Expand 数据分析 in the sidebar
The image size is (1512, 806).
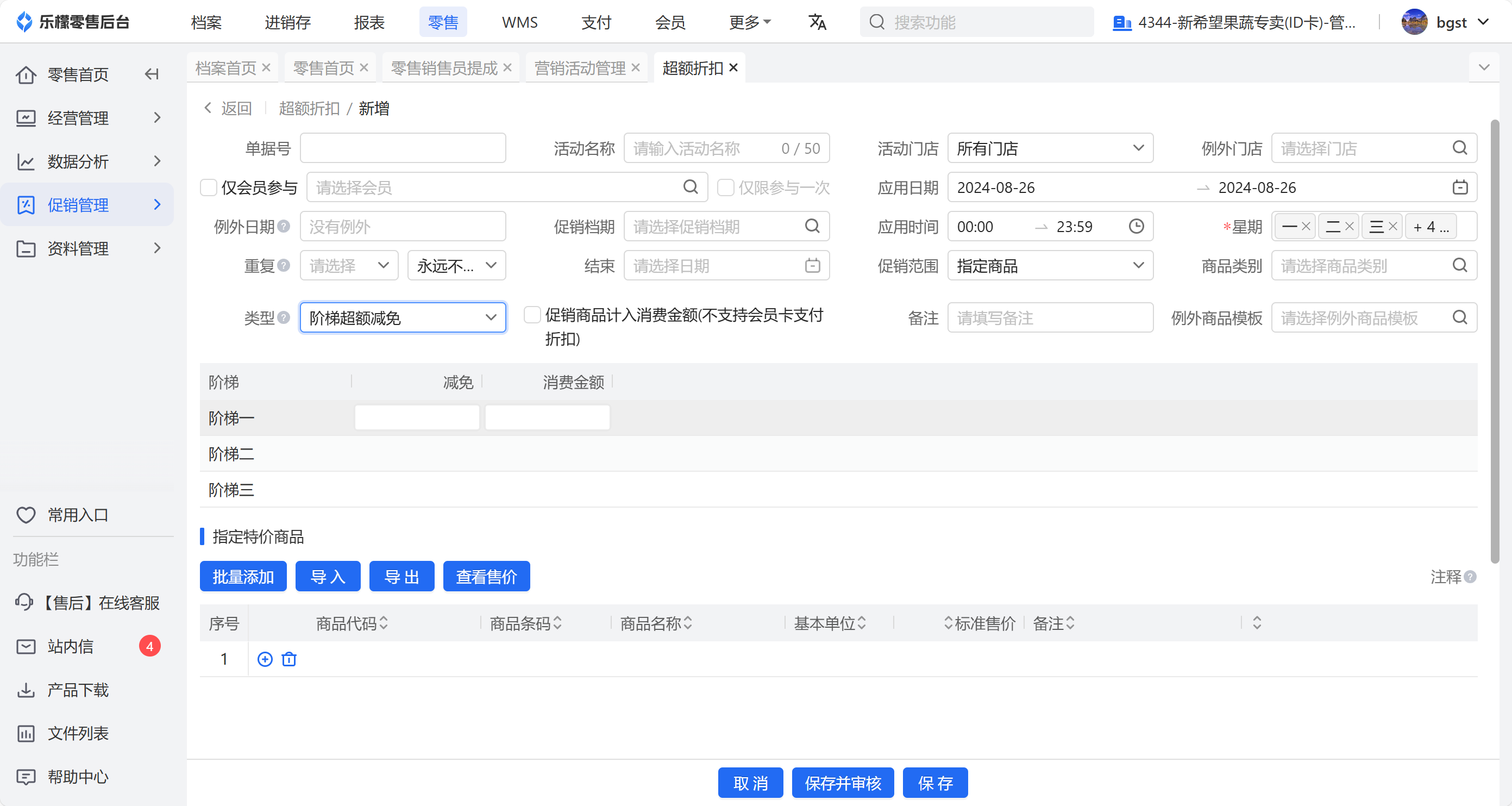coord(87,161)
